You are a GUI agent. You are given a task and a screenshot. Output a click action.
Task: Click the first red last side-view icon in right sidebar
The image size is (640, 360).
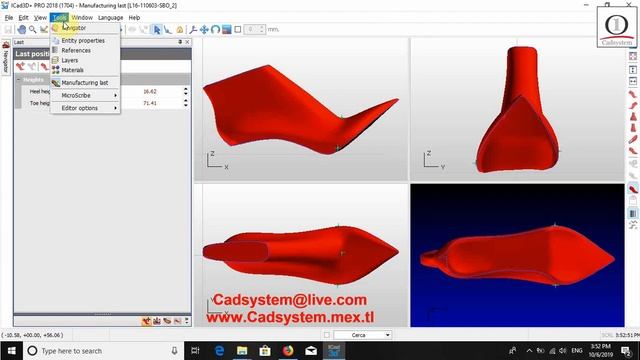(x=633, y=95)
